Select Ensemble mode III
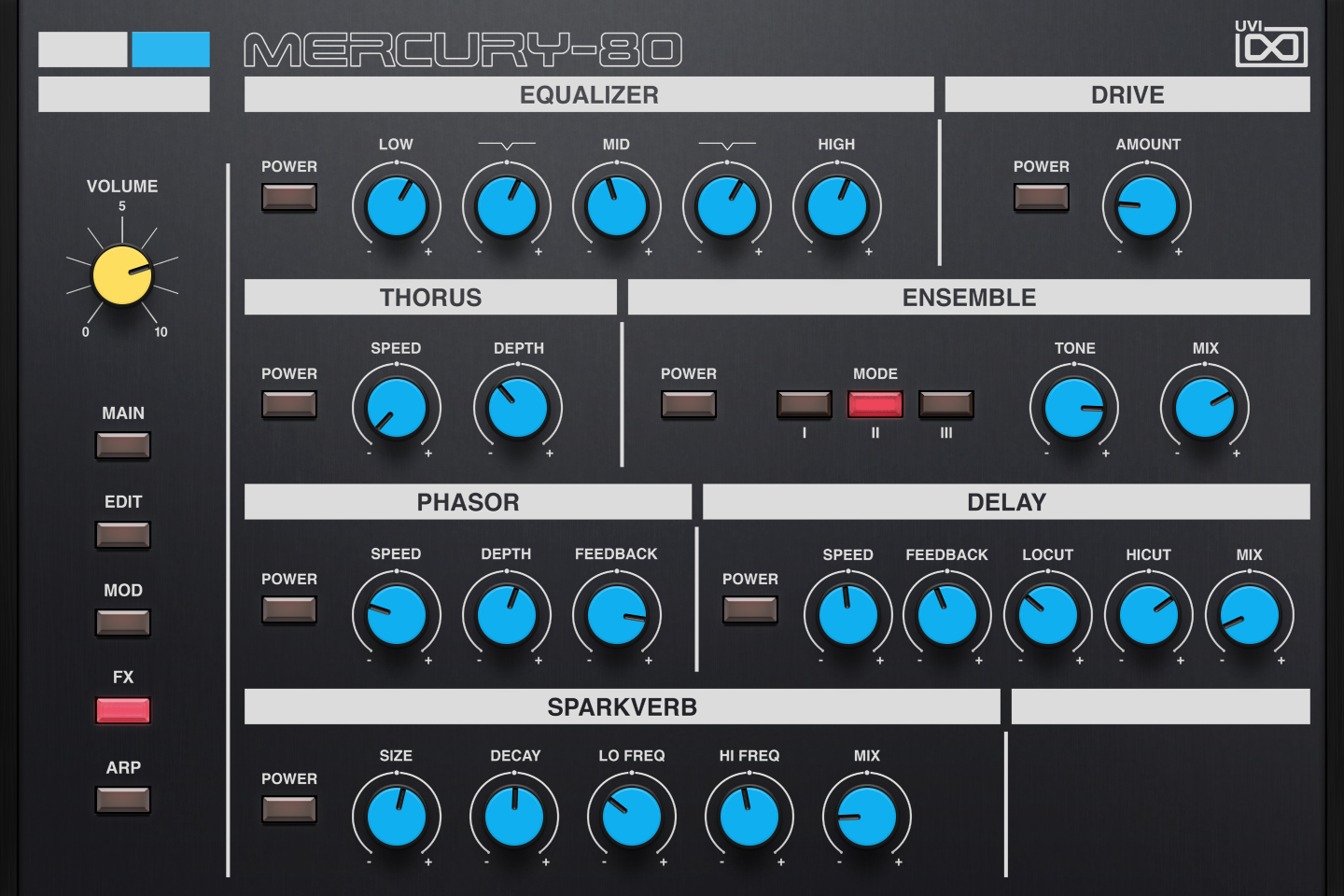The width and height of the screenshot is (1344, 896). [945, 405]
